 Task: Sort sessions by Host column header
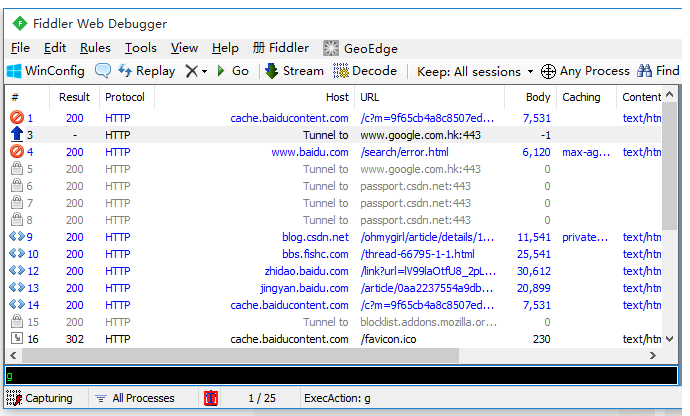coord(255,97)
